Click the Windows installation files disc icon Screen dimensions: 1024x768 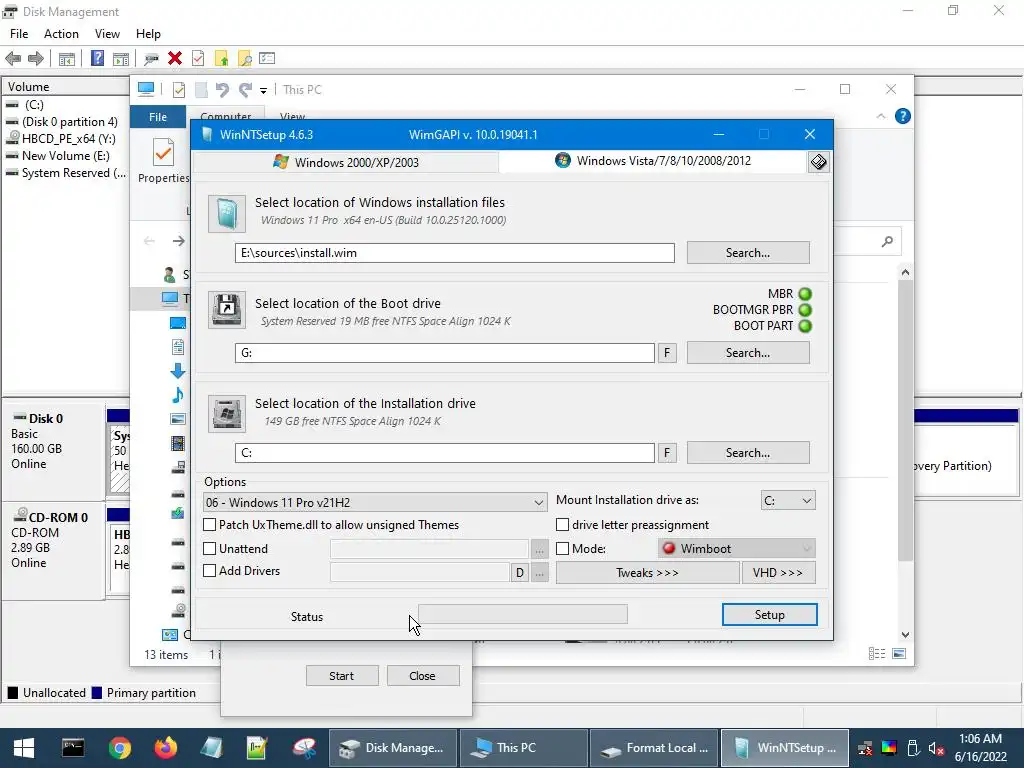tap(227, 214)
